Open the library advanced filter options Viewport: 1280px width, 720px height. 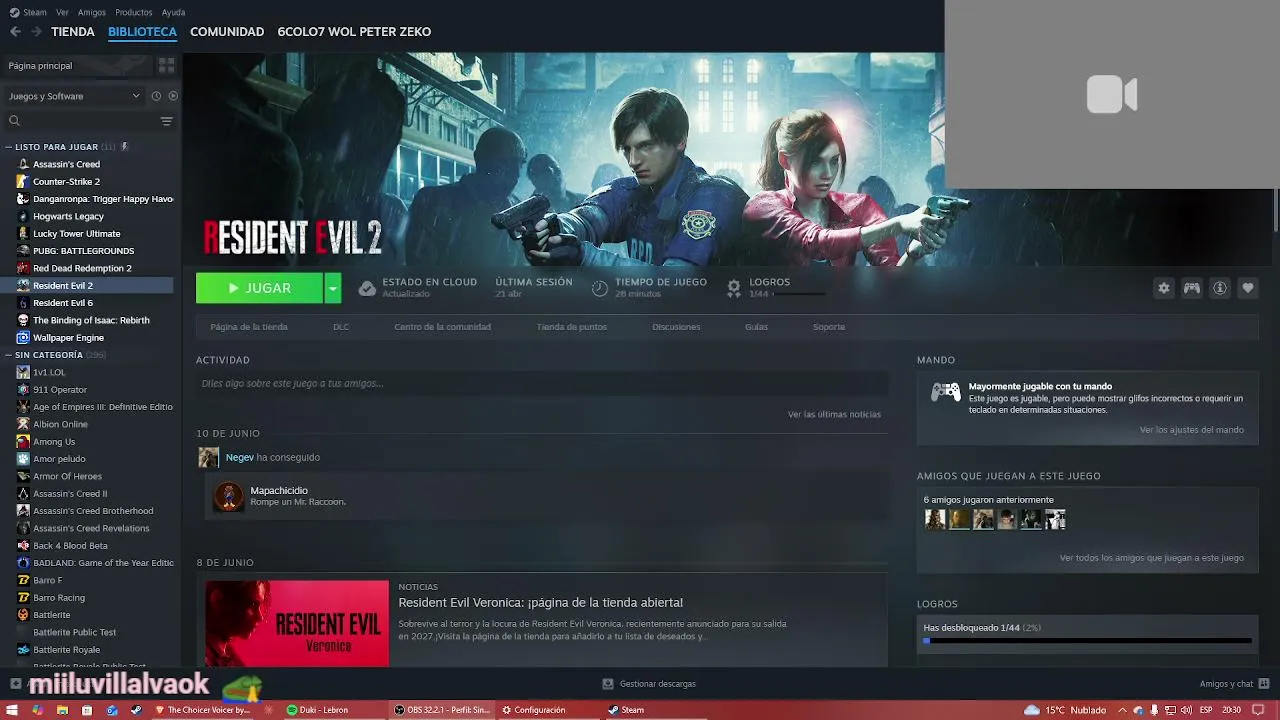(166, 121)
